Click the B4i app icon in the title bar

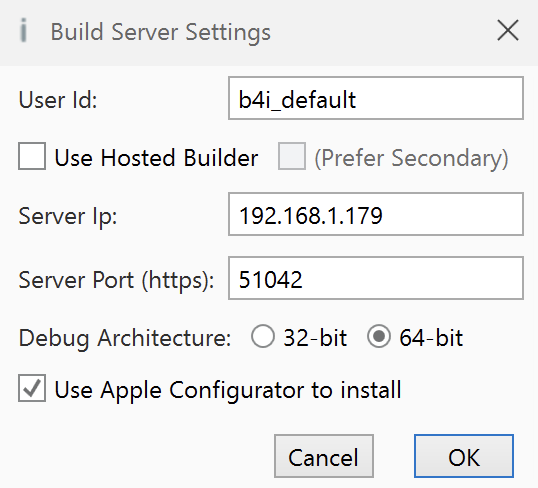[x=23, y=31]
